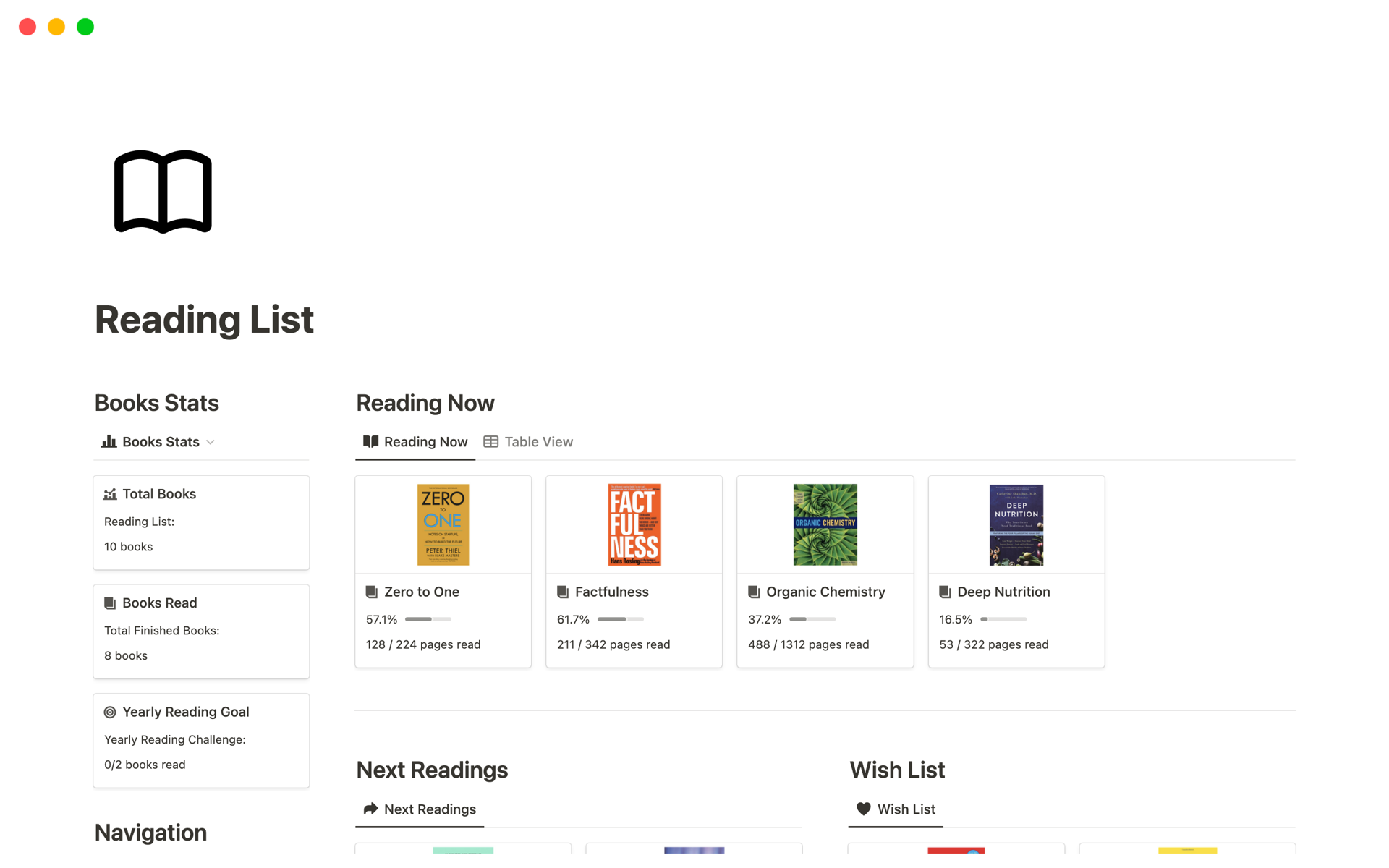Switch to the Table View tab
The height and width of the screenshot is (868, 1389).
pyautogui.click(x=538, y=441)
